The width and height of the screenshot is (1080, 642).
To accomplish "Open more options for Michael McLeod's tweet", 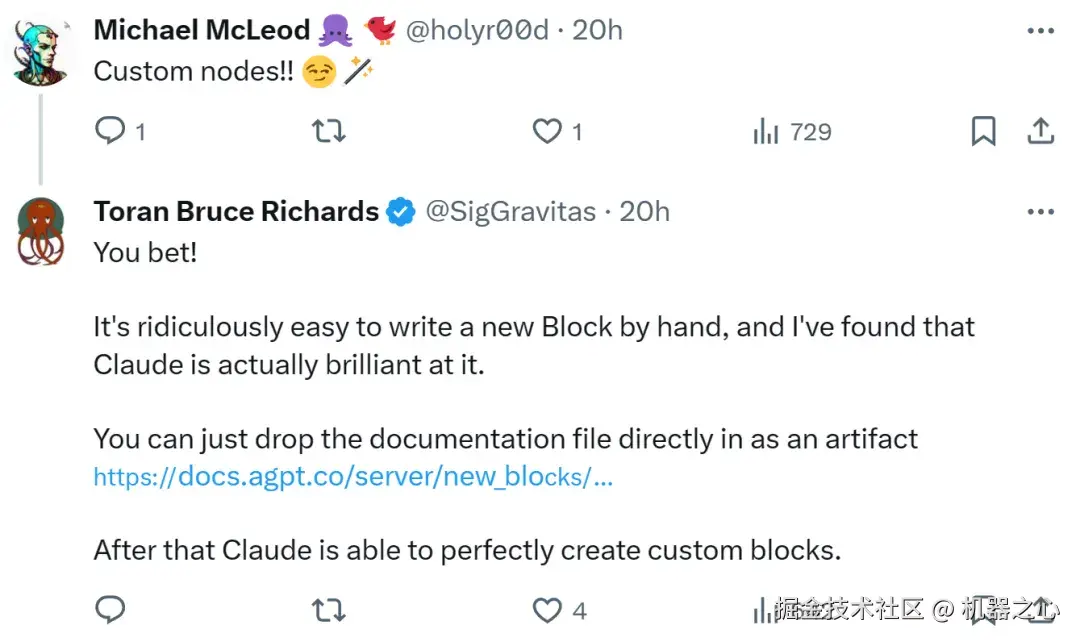I will [1040, 30].
